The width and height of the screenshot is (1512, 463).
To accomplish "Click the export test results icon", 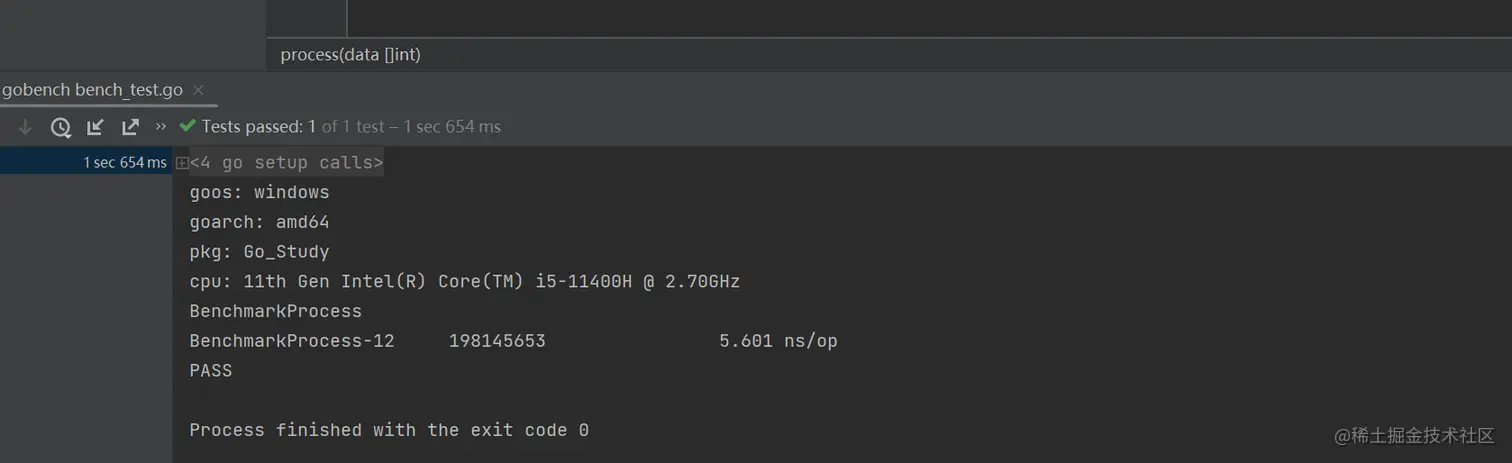I will [x=130, y=127].
